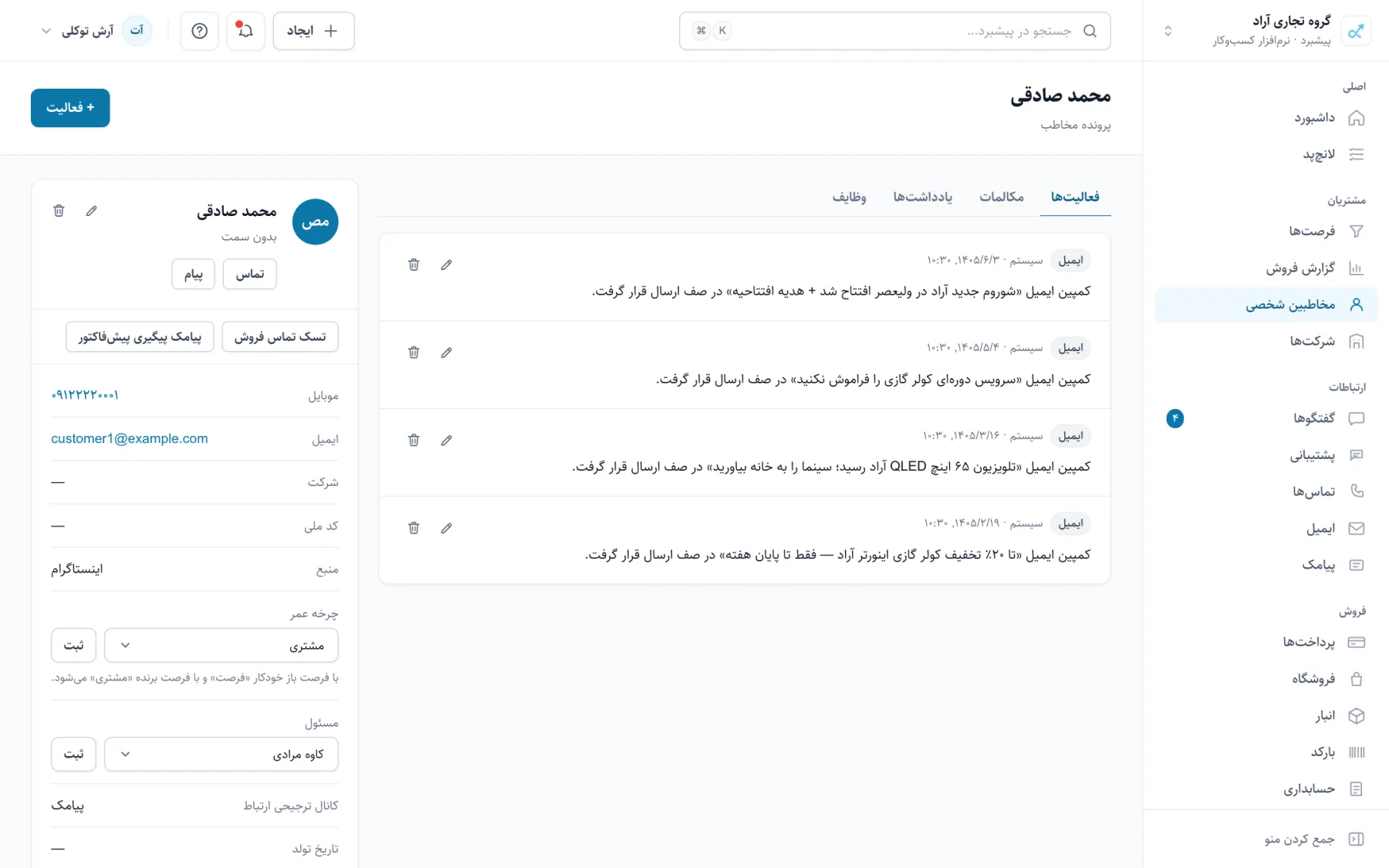The image size is (1389, 868).
Task: Click the تسک تماس فروش button
Action: tap(280, 337)
